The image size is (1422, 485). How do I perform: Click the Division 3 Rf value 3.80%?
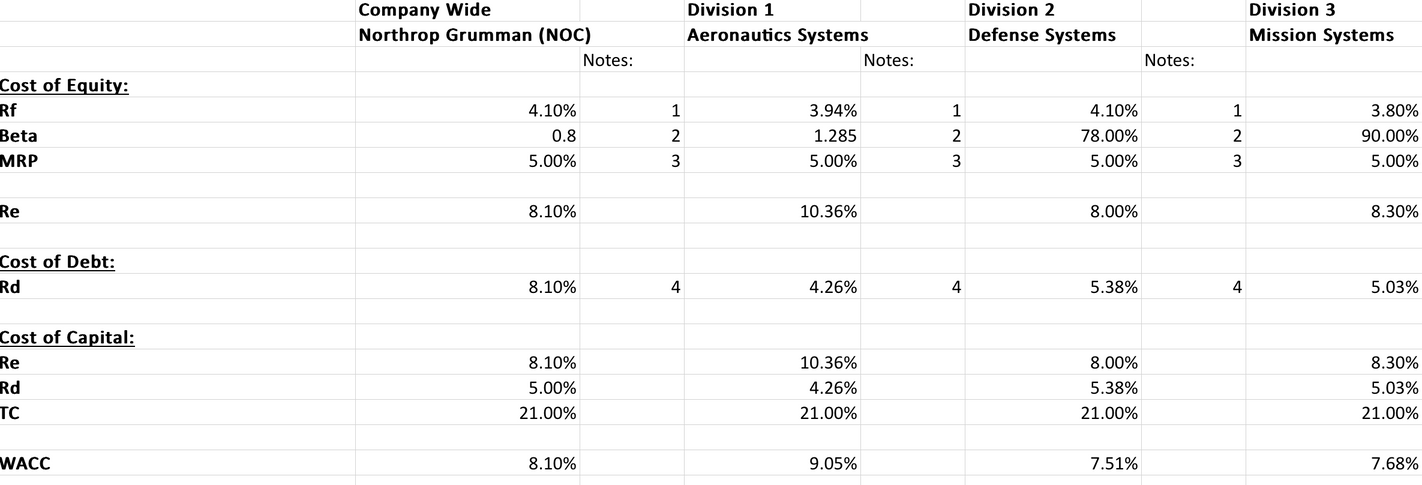coord(1391,110)
